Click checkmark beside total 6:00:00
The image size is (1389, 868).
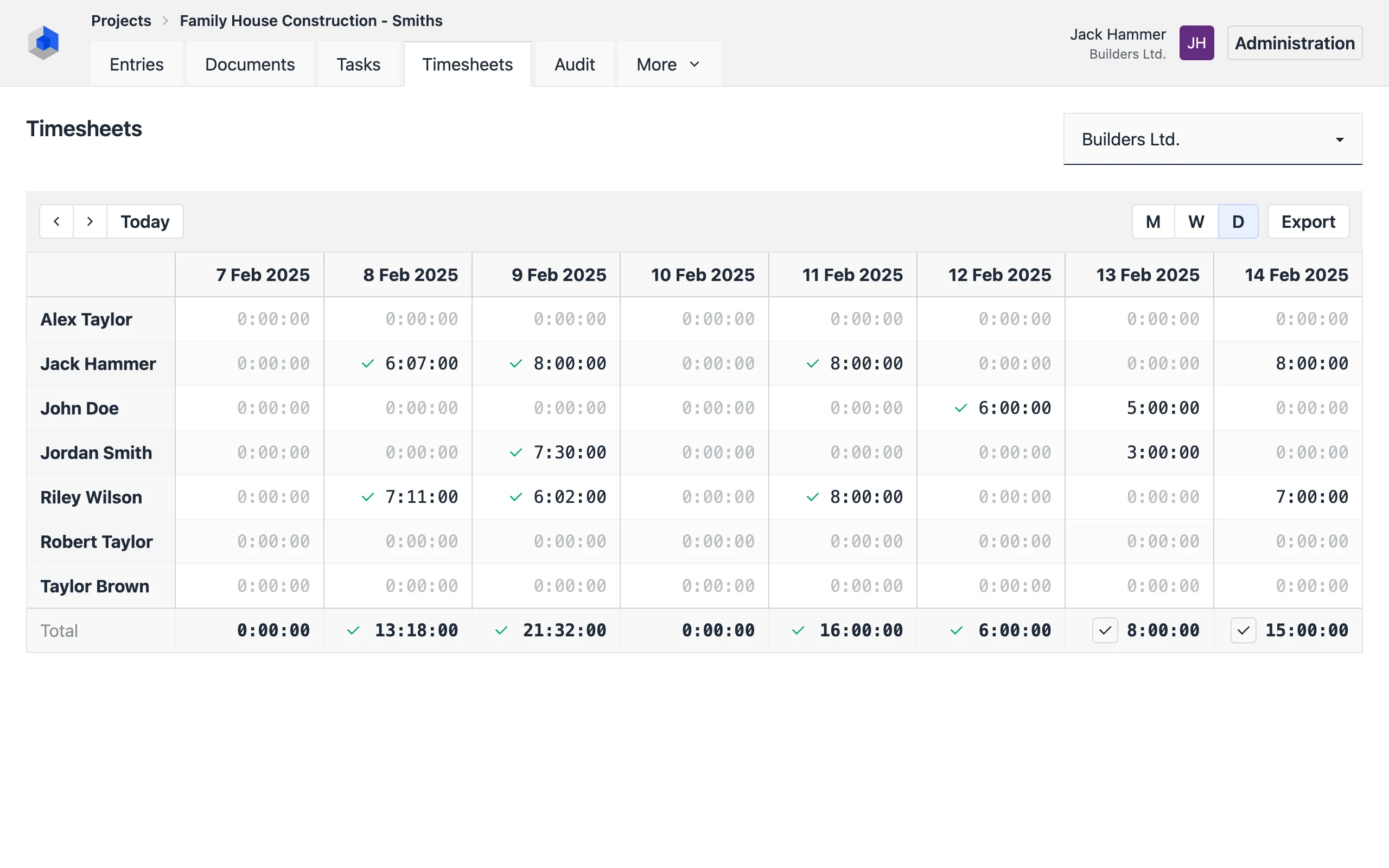(x=957, y=630)
